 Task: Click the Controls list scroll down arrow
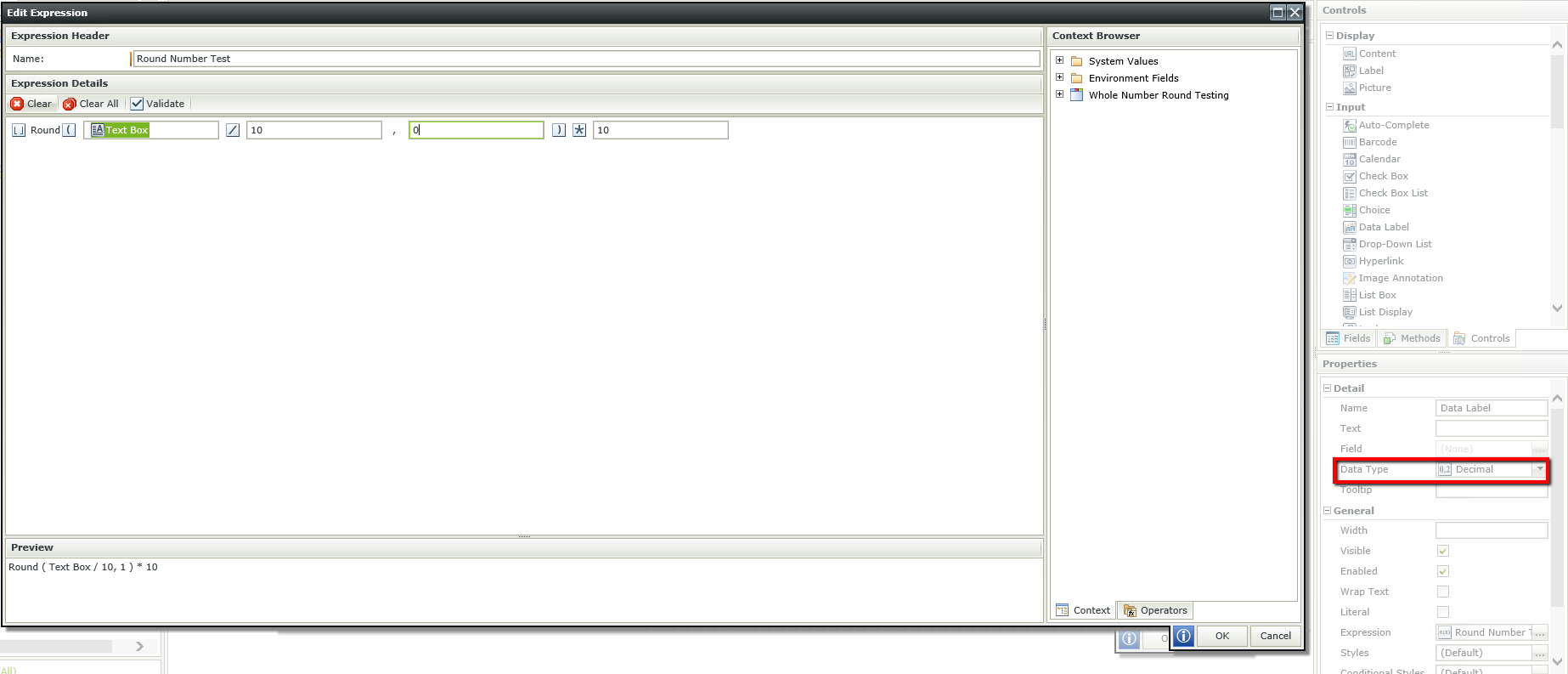(1557, 309)
